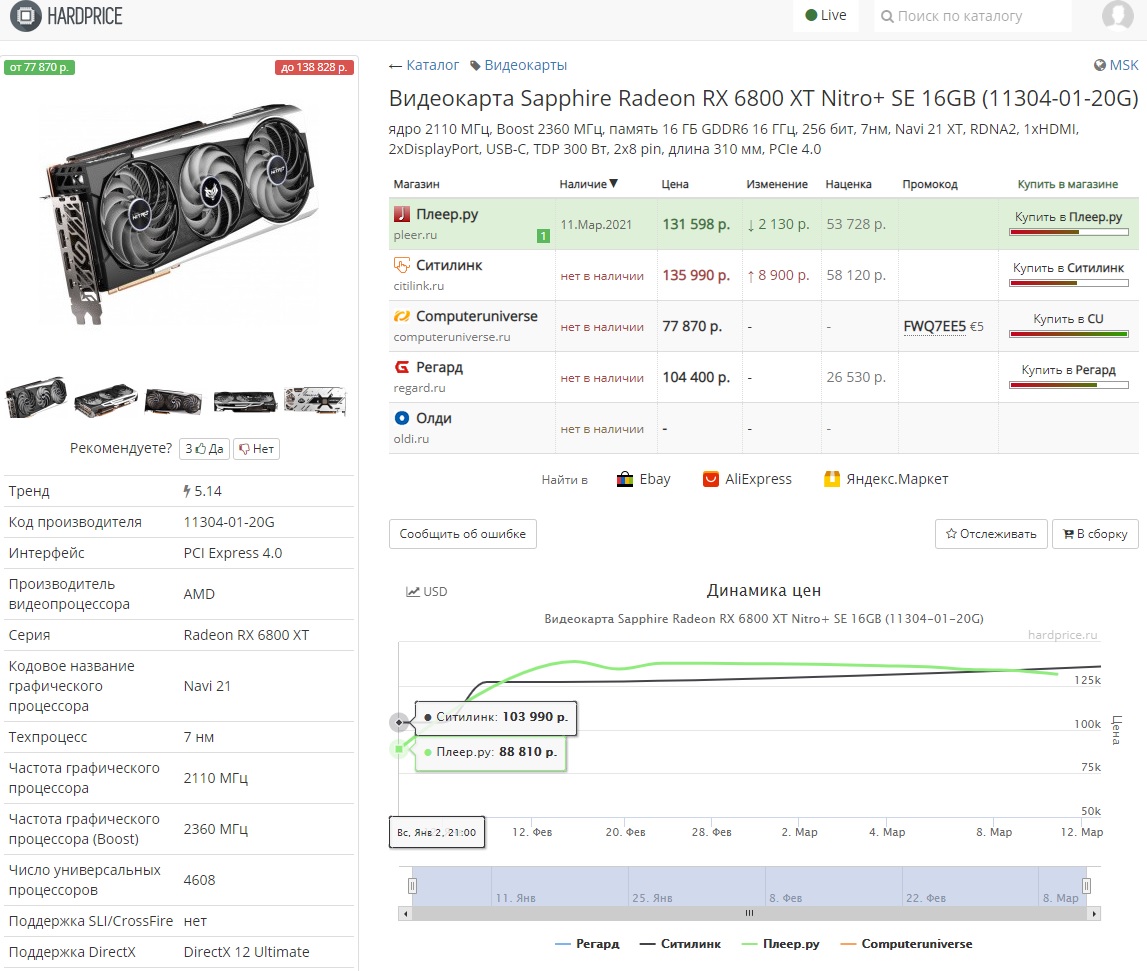This screenshot has height=971, width=1147.
Task: Switch chart currency to USD
Action: tap(426, 591)
